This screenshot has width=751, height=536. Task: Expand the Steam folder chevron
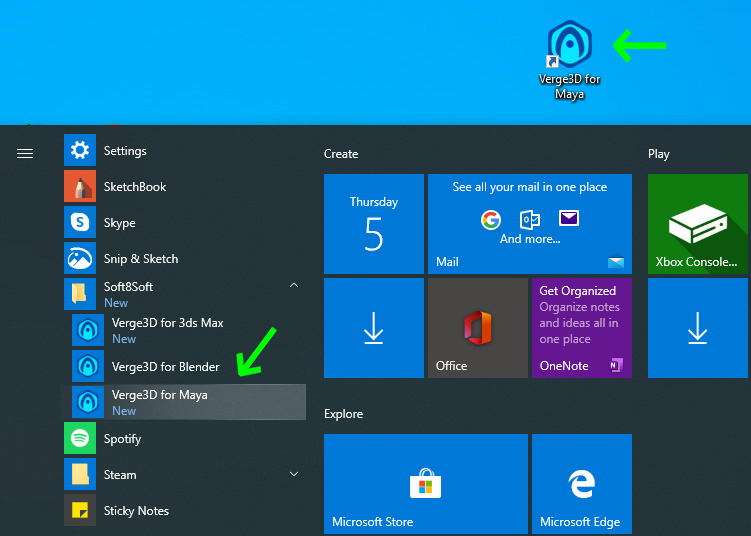(294, 474)
